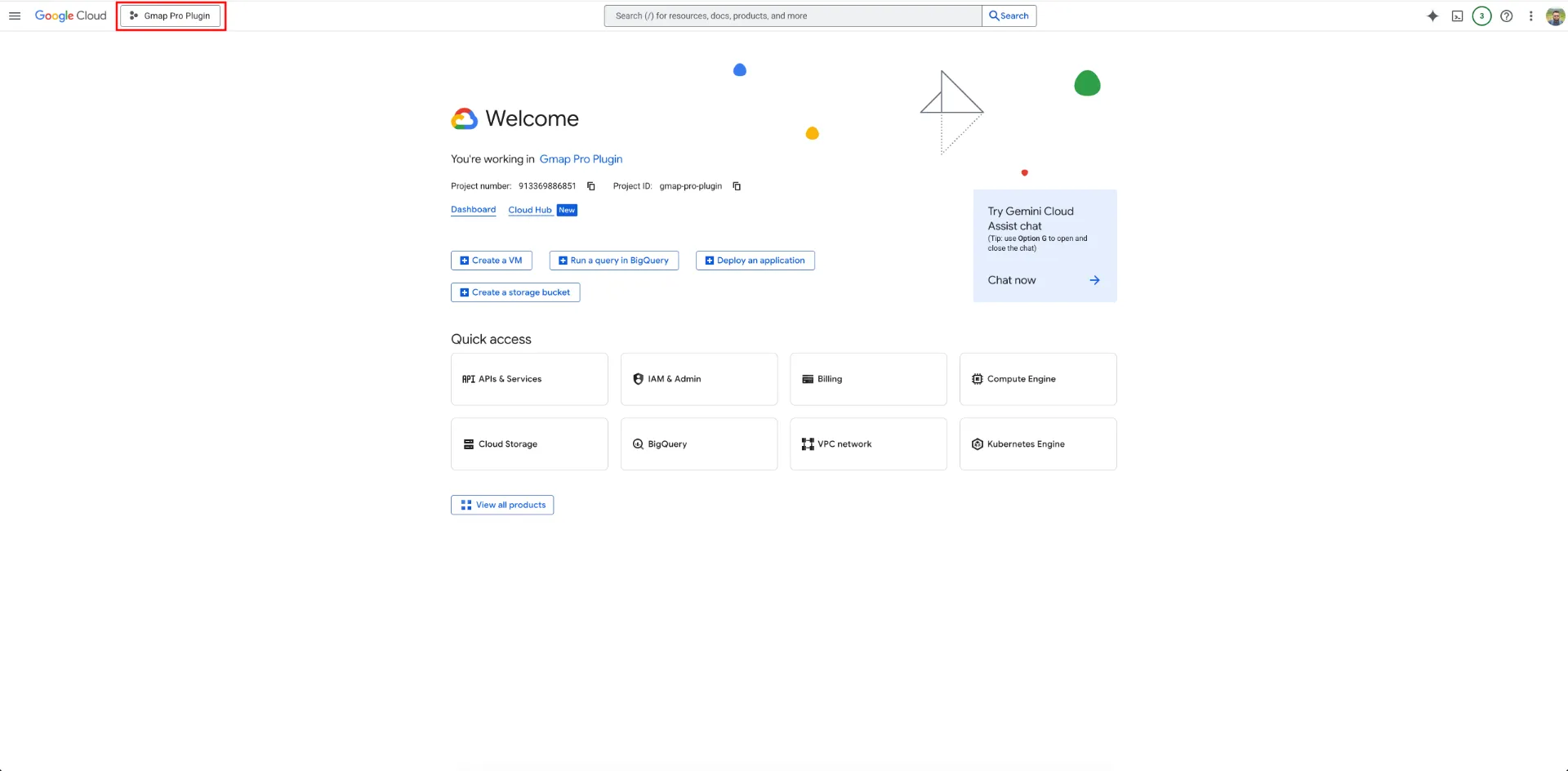Click the Chat now arrow icon
The image size is (1568, 771).
point(1094,280)
